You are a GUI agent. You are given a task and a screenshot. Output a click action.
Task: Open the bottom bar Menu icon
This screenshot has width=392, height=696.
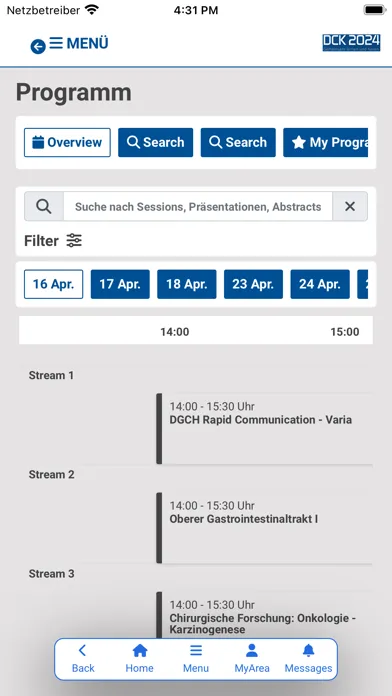[x=196, y=659]
